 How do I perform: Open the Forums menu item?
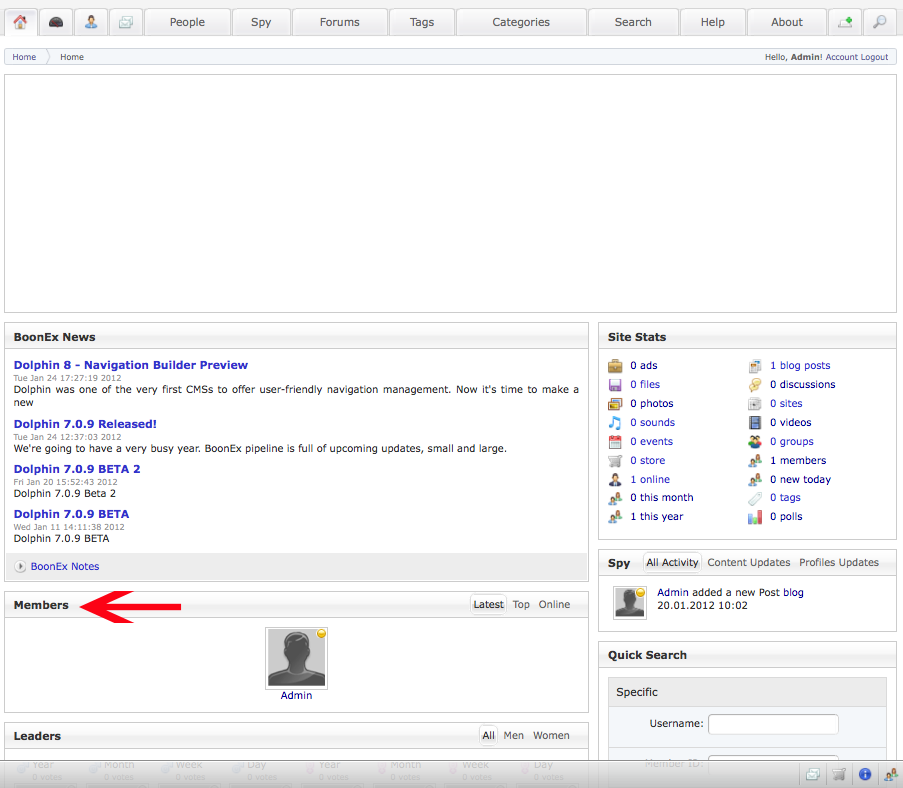coord(340,22)
